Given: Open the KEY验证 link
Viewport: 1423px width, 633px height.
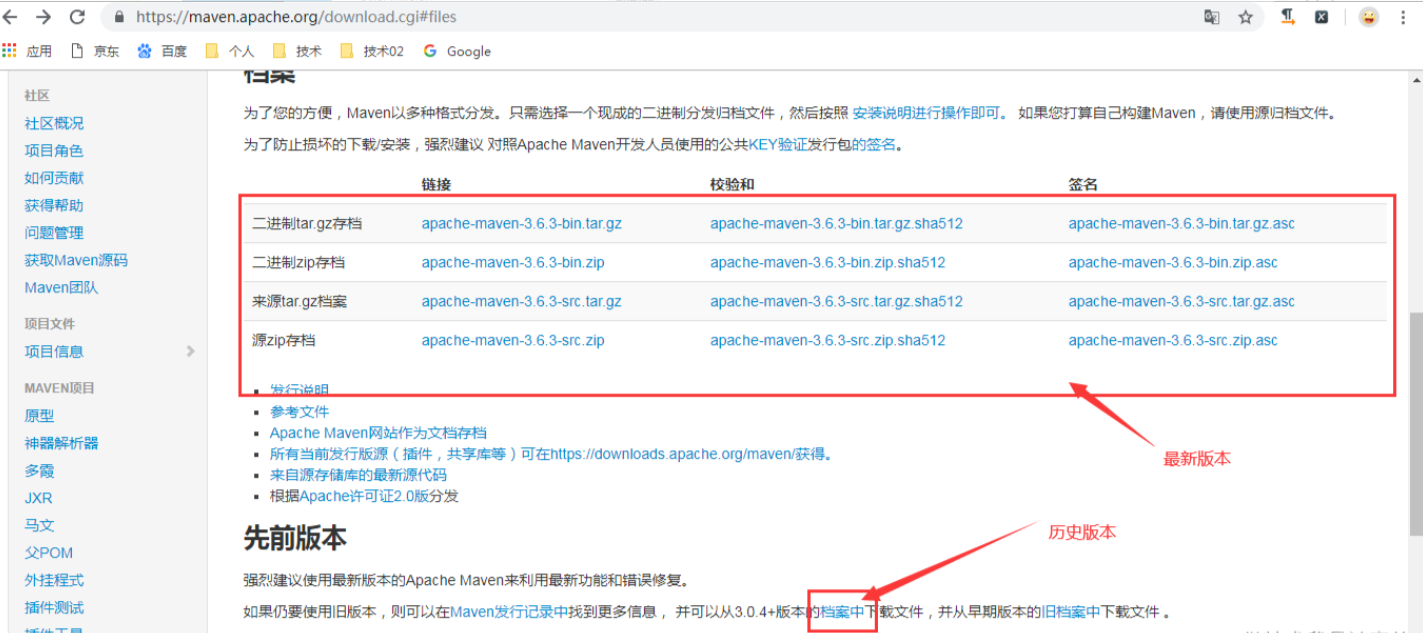Looking at the screenshot, I should [777, 144].
